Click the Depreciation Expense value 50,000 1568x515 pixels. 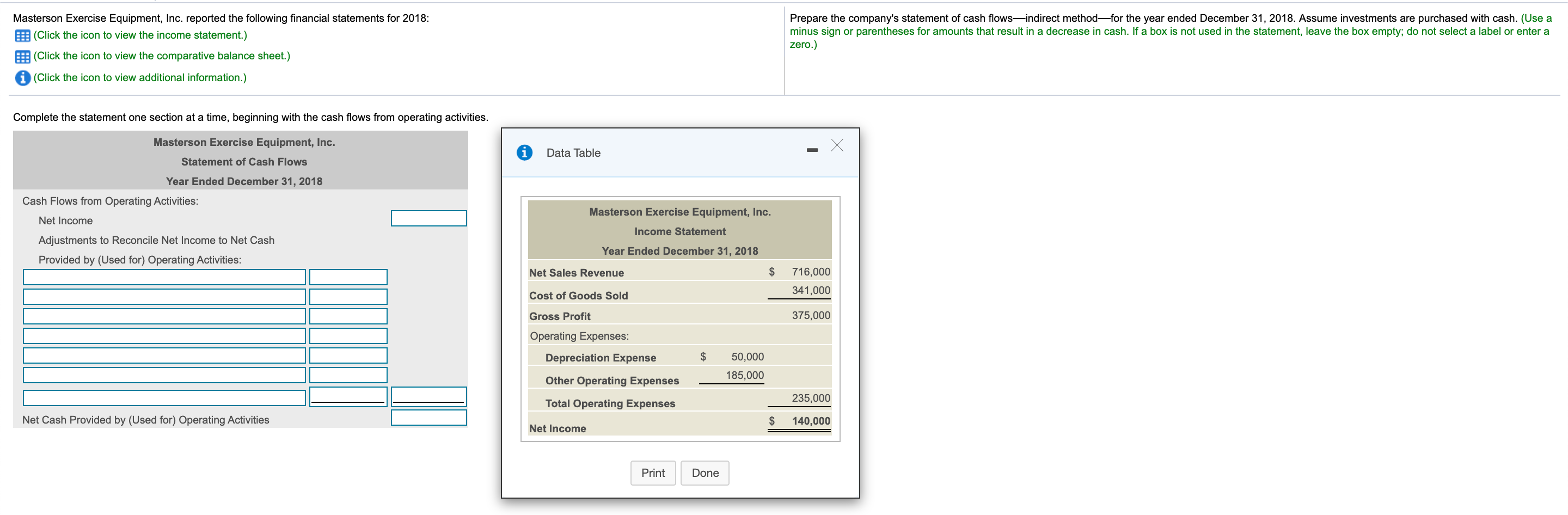pyautogui.click(x=748, y=357)
